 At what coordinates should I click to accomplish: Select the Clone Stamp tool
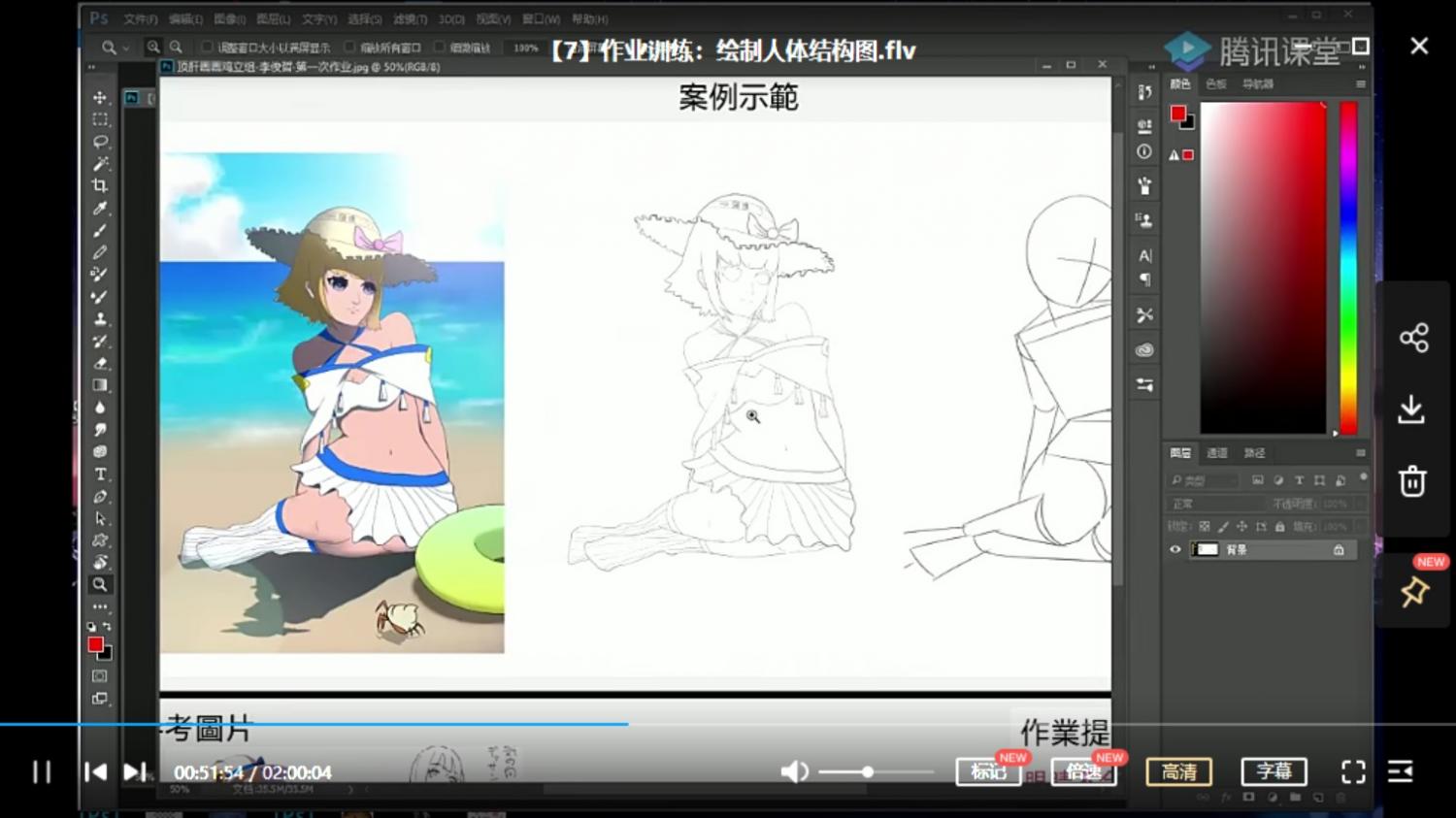tap(100, 319)
